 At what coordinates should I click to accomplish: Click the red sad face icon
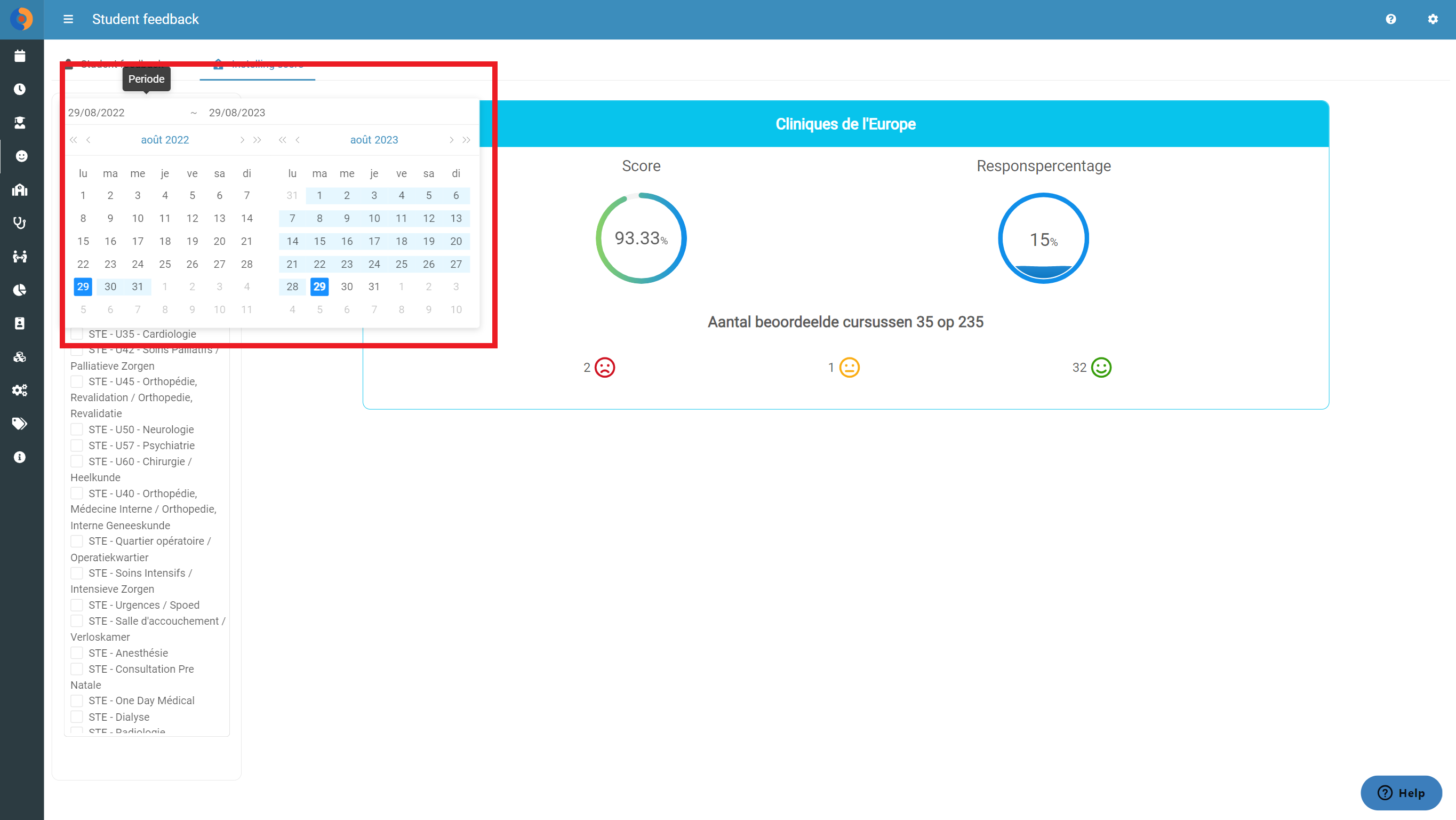point(605,368)
